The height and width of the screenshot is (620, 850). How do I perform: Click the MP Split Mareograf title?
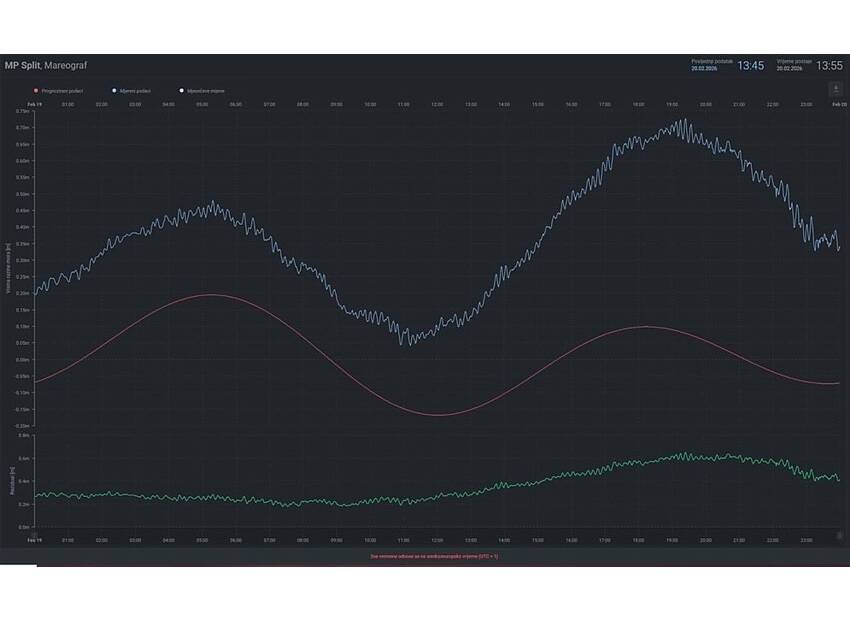tap(45, 65)
